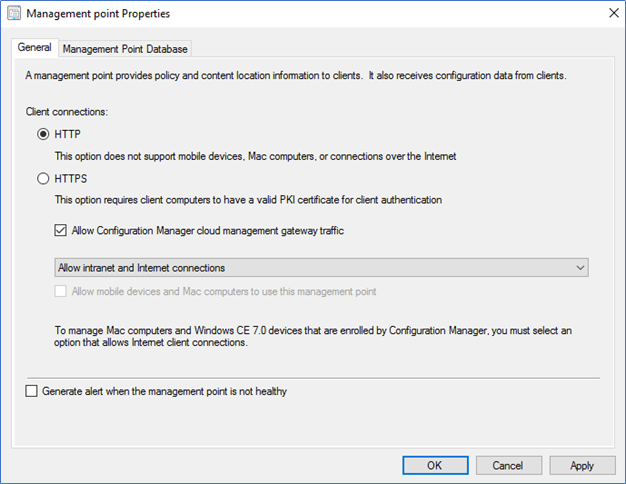
Task: Switch to the General tab
Action: 35,48
